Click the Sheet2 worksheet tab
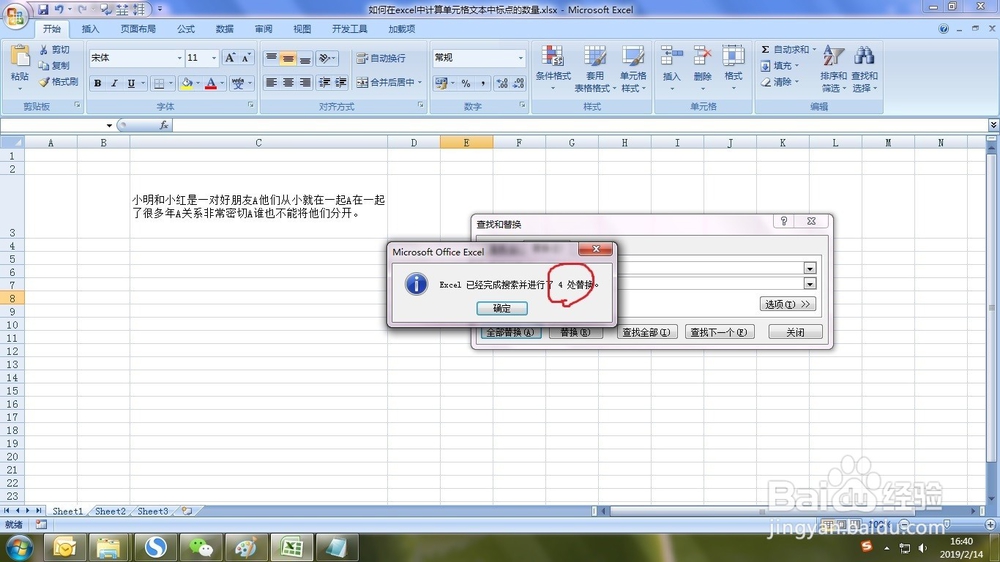Viewport: 1000px width, 562px height. pyautogui.click(x=110, y=511)
